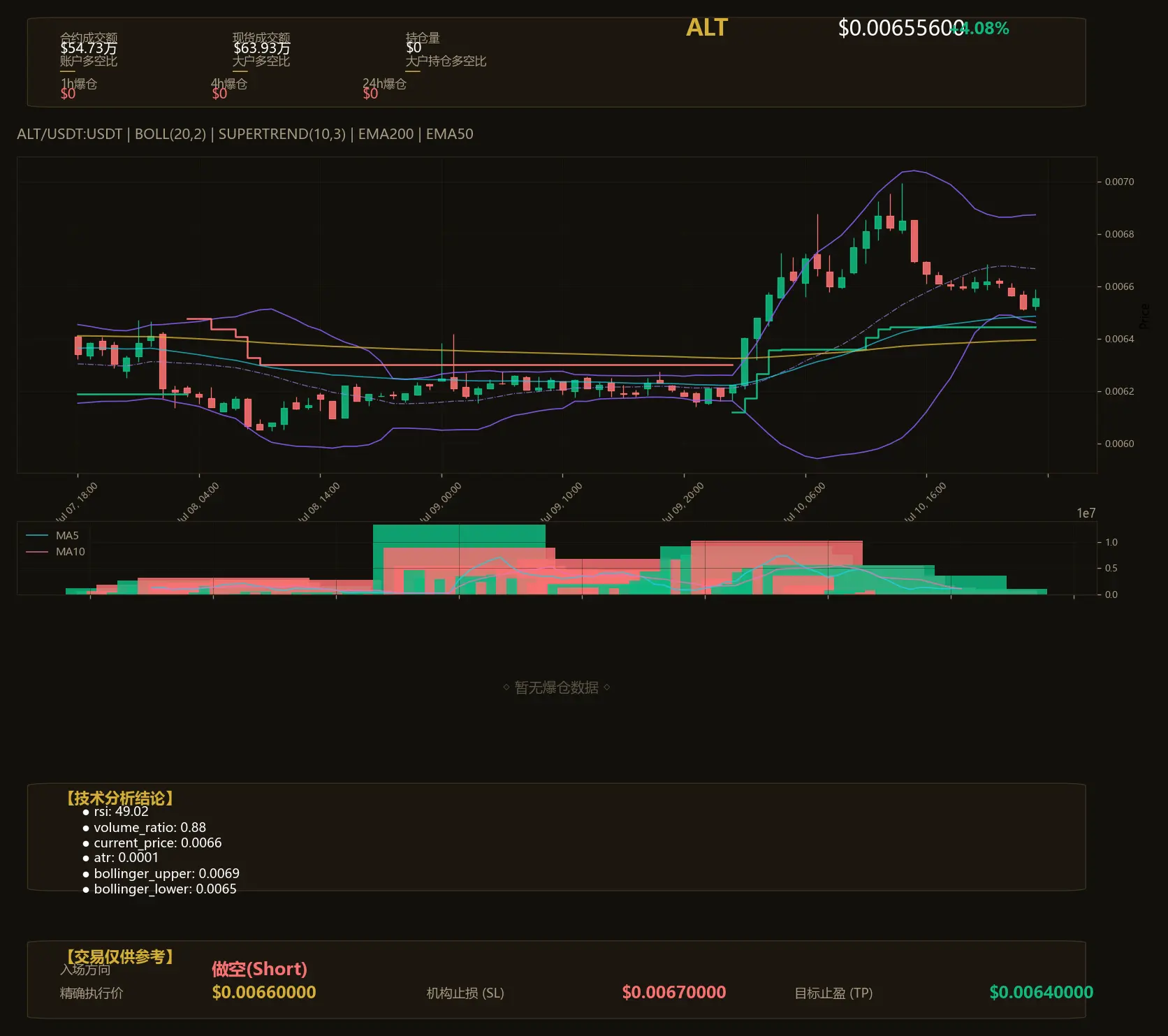Click the rsi: 49.02 line
1168x1036 pixels.
click(x=121, y=812)
